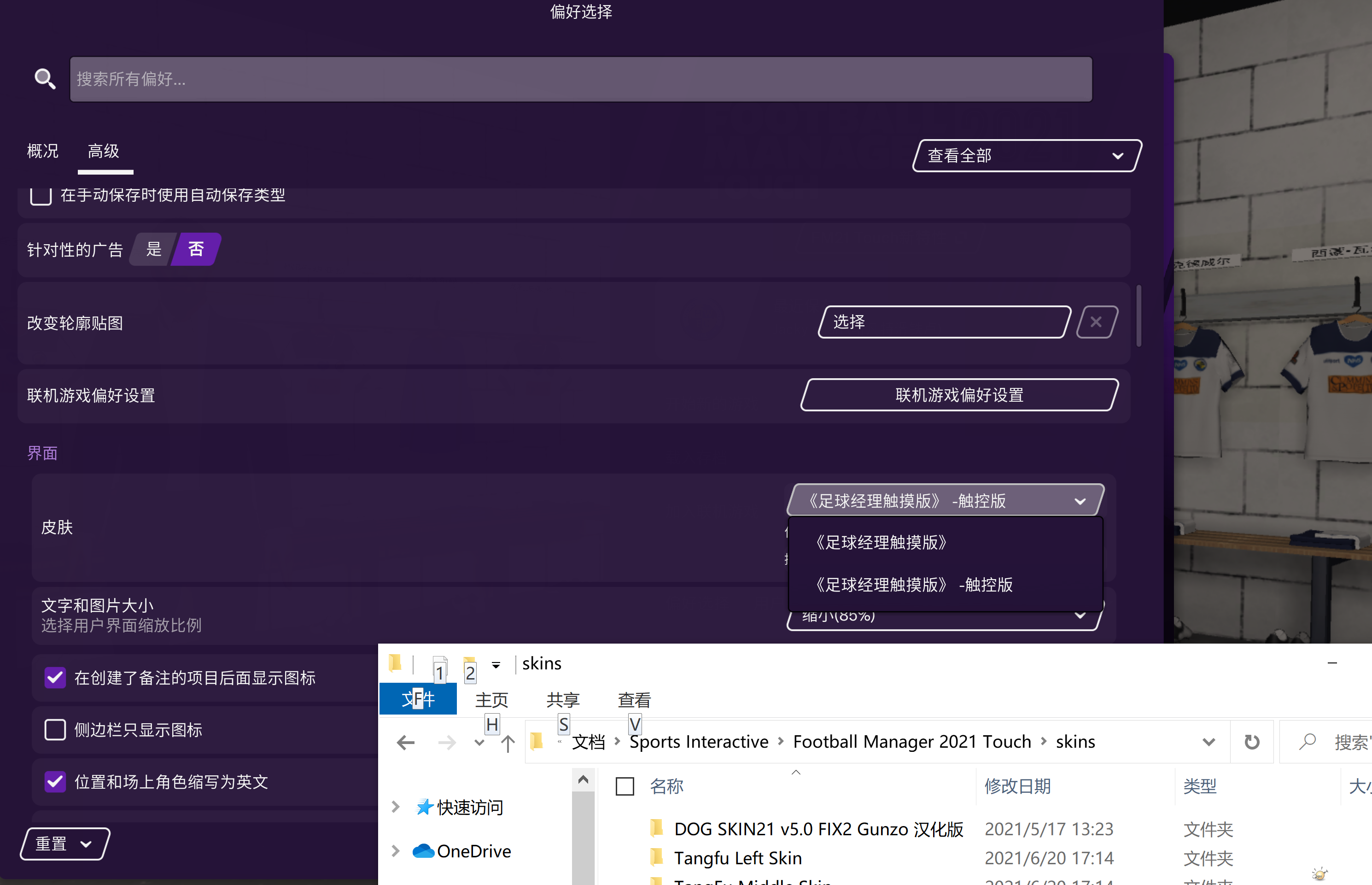Click Explorer Forward arrow
The width and height of the screenshot is (1372, 885).
pos(447,743)
